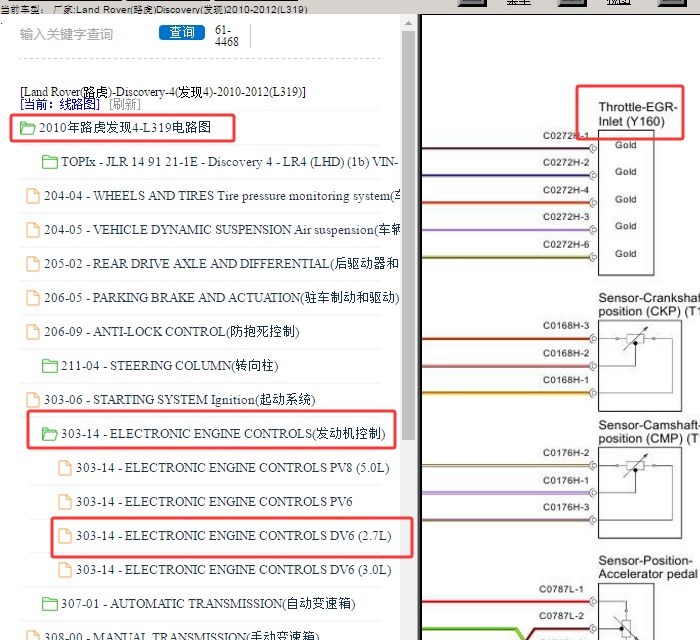Click the 刷新 refresh link
700x640 pixels.
(125, 104)
